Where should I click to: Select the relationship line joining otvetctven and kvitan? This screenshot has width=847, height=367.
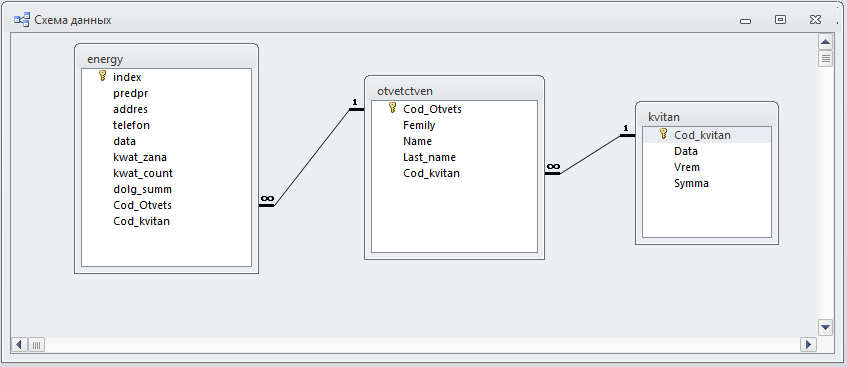click(590, 155)
